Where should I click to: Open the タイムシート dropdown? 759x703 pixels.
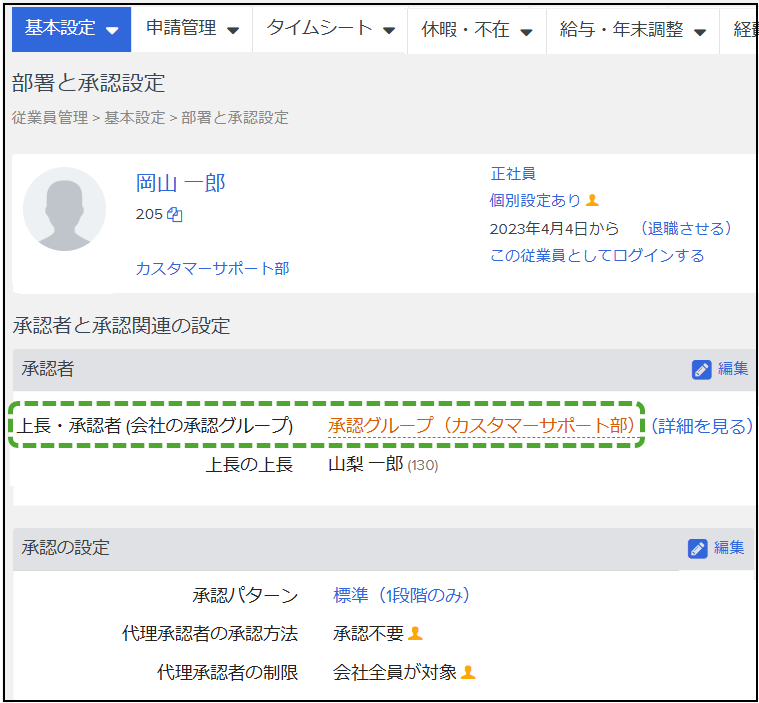330,29
